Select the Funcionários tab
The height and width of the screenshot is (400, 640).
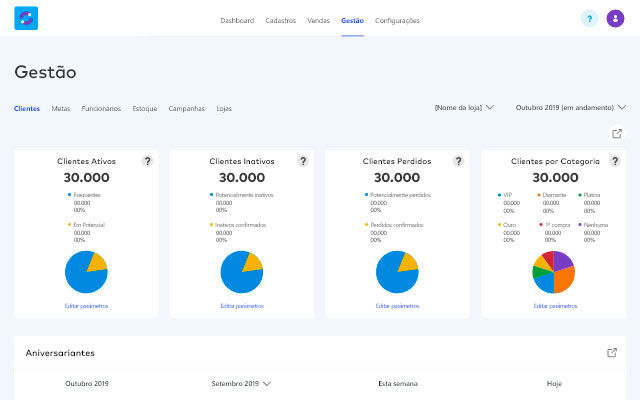click(x=101, y=108)
